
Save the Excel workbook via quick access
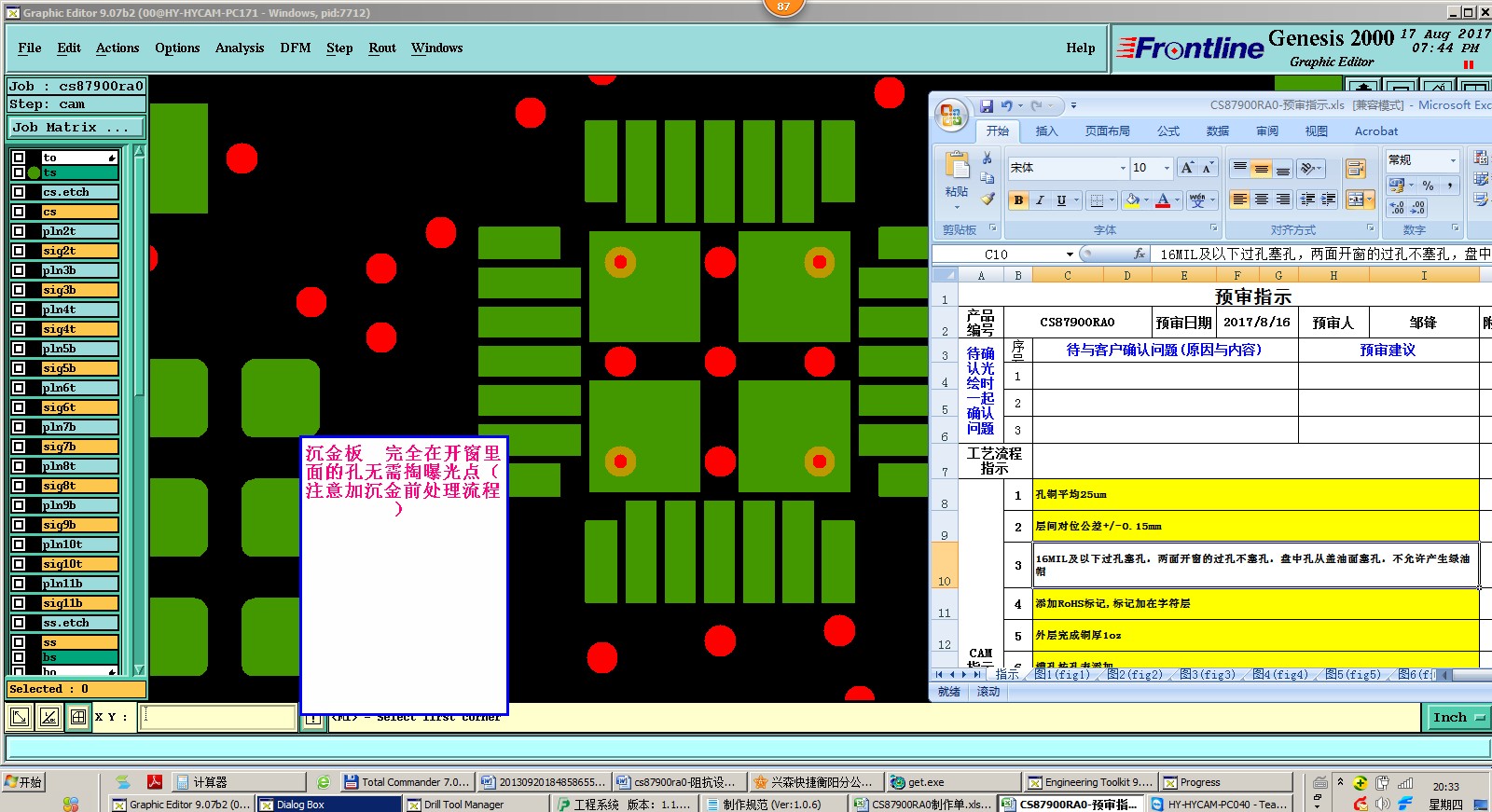[x=987, y=105]
